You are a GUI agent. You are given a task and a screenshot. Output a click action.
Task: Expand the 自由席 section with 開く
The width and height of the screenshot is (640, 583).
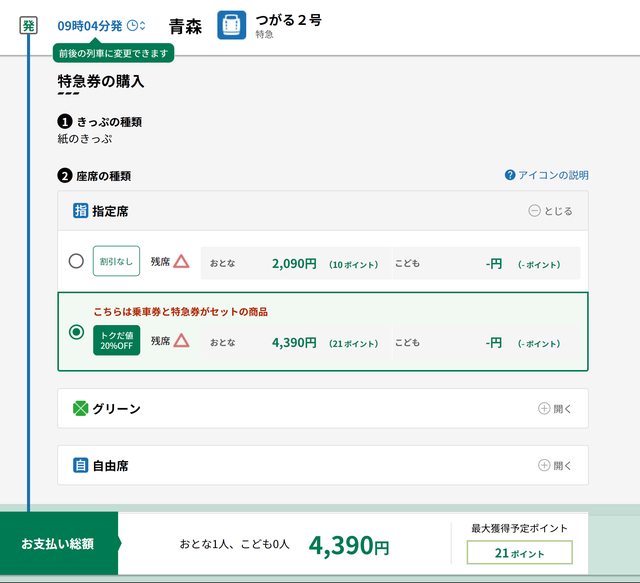point(555,465)
